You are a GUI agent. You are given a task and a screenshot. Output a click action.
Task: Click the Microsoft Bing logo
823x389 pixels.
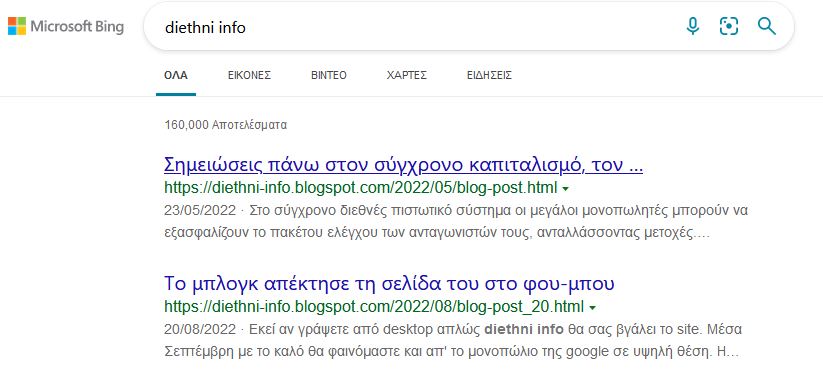[66, 26]
